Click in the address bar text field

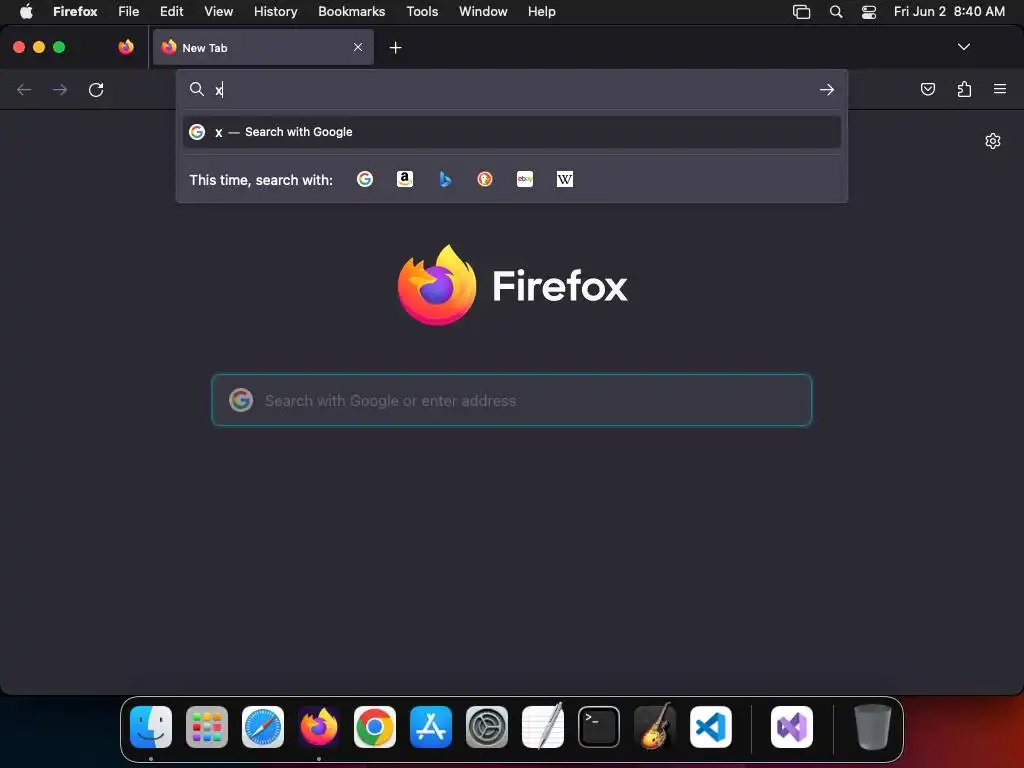click(513, 89)
